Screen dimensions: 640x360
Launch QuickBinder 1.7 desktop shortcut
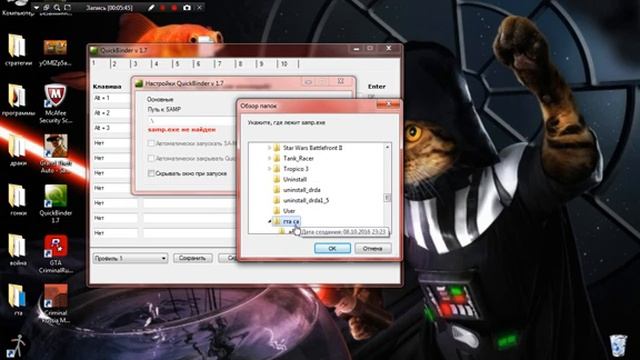point(56,204)
